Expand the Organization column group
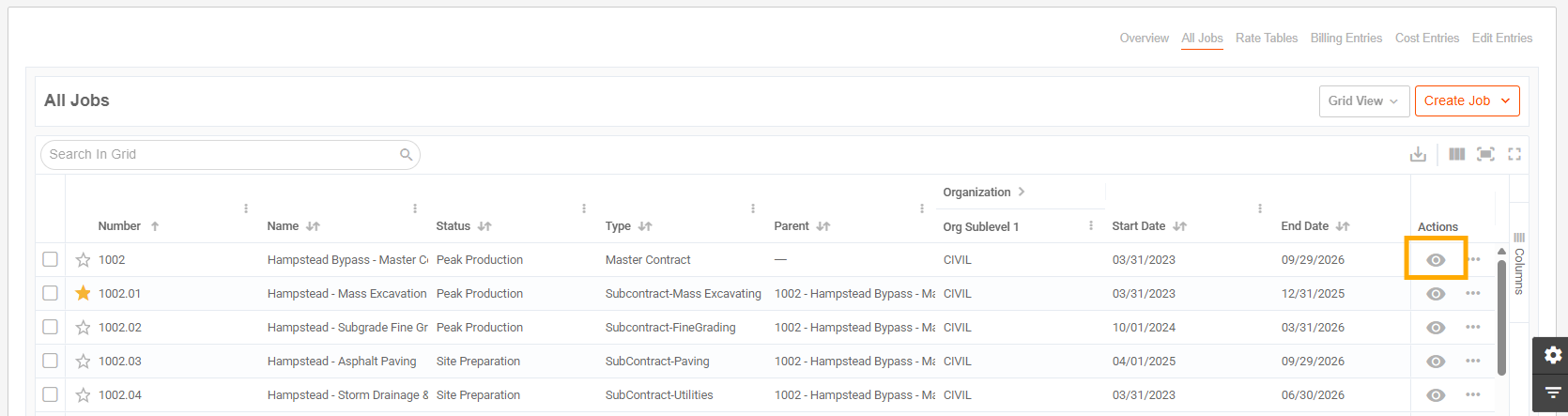 point(1022,192)
